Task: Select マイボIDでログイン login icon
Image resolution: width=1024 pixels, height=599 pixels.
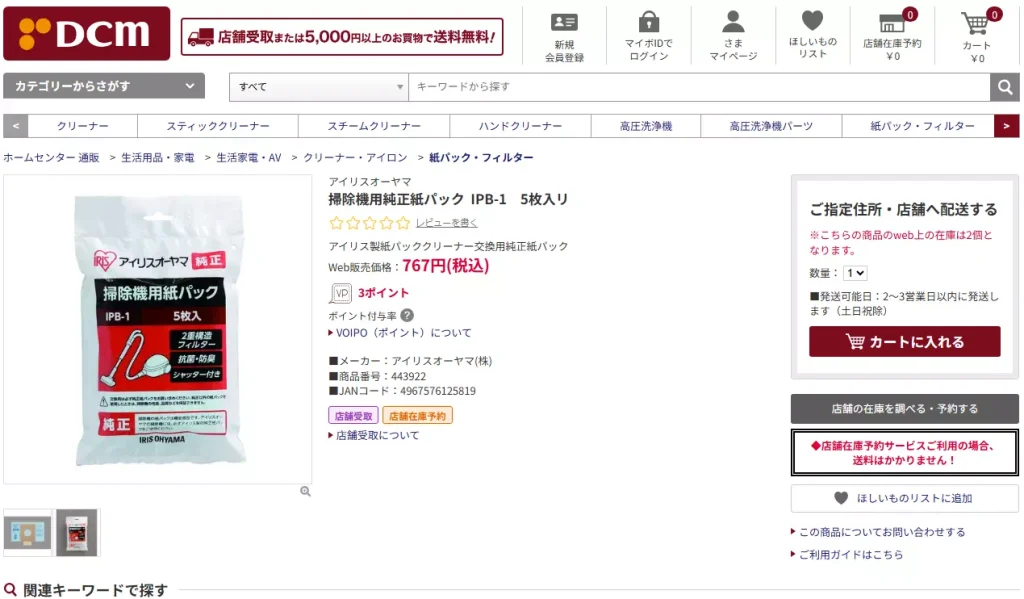Action: point(648,32)
